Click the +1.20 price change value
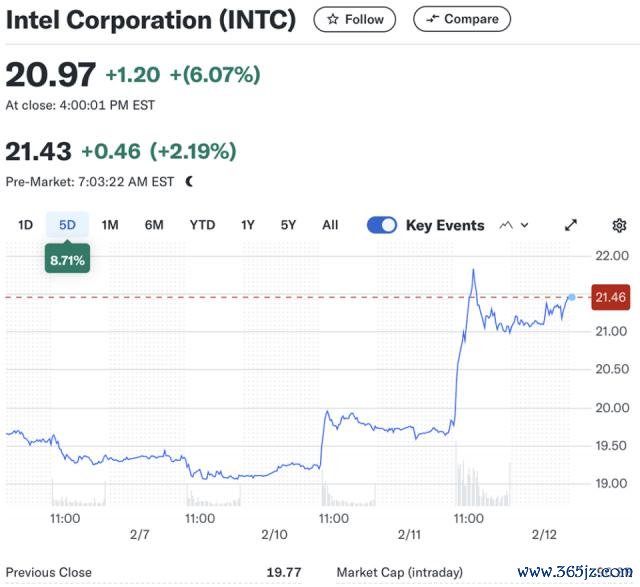The image size is (640, 587). click(x=133, y=75)
